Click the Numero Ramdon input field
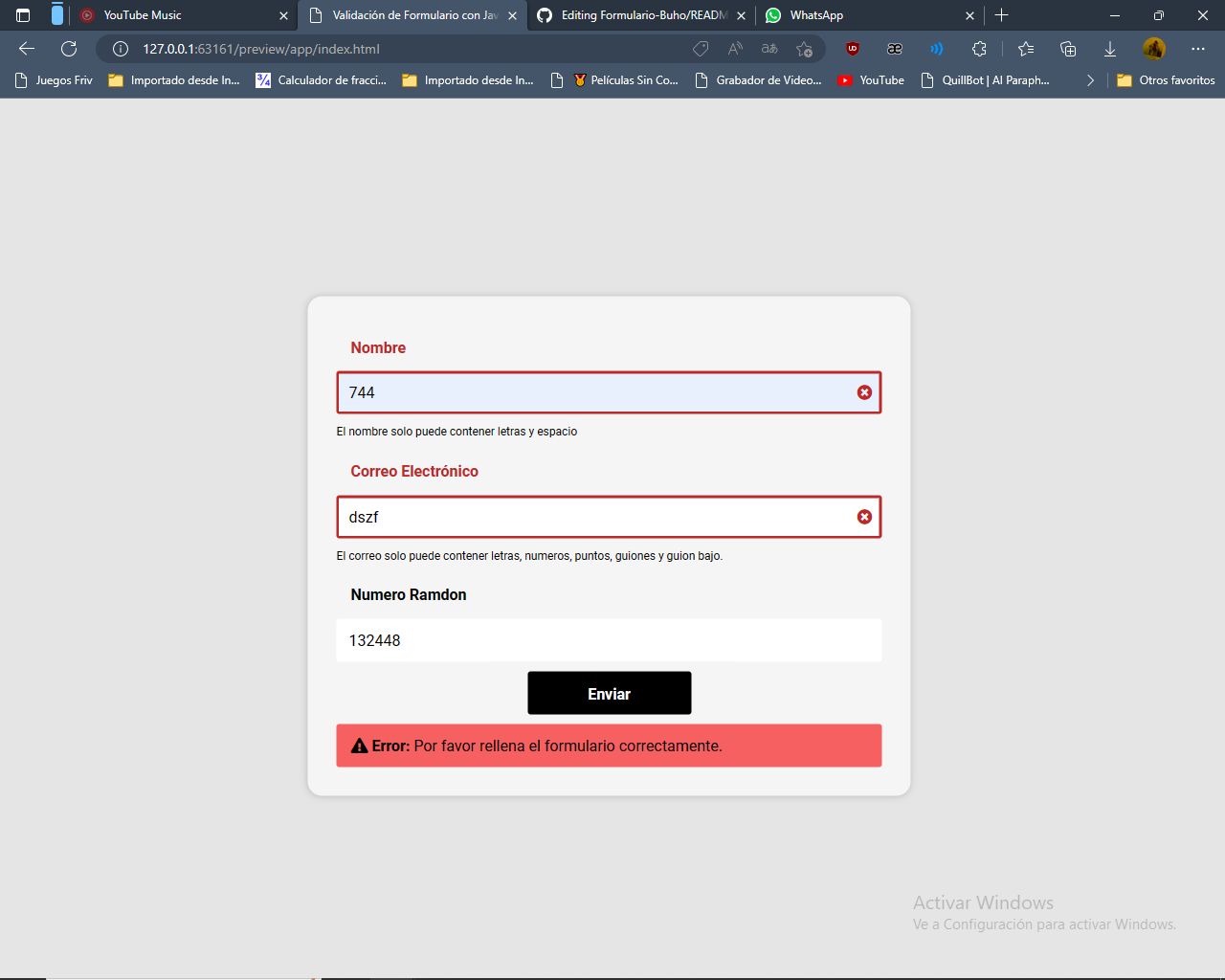Image resolution: width=1225 pixels, height=980 pixels. pyautogui.click(x=609, y=640)
